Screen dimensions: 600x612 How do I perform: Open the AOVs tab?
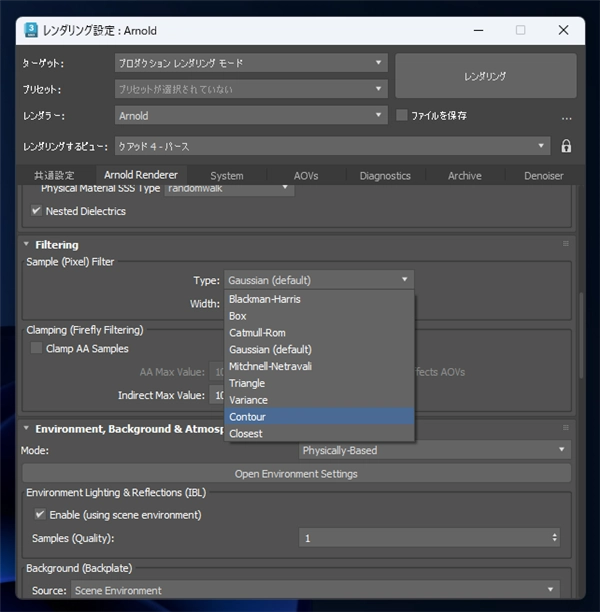[x=306, y=176]
